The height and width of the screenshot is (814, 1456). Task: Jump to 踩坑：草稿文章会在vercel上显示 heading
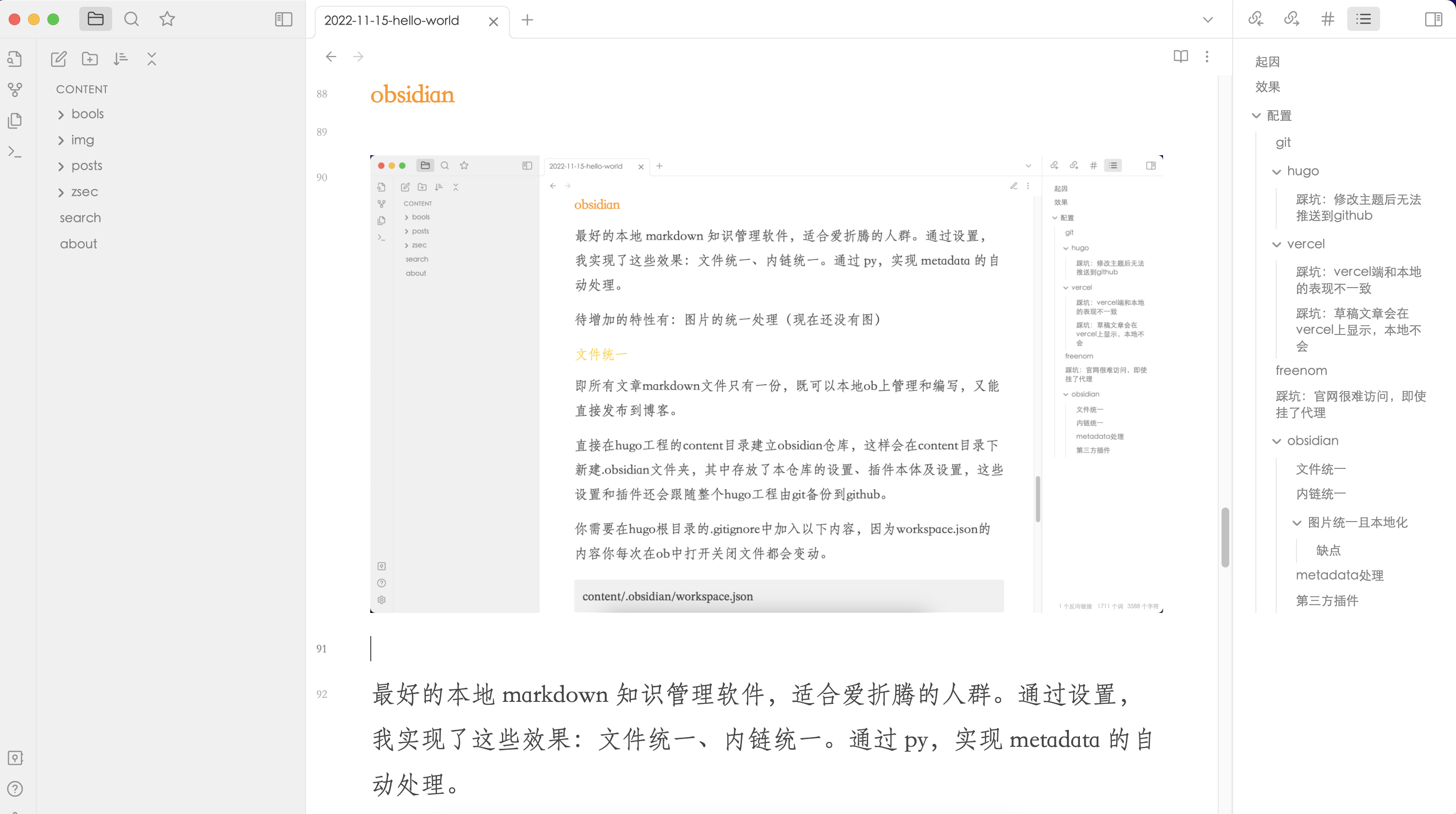(x=1358, y=330)
